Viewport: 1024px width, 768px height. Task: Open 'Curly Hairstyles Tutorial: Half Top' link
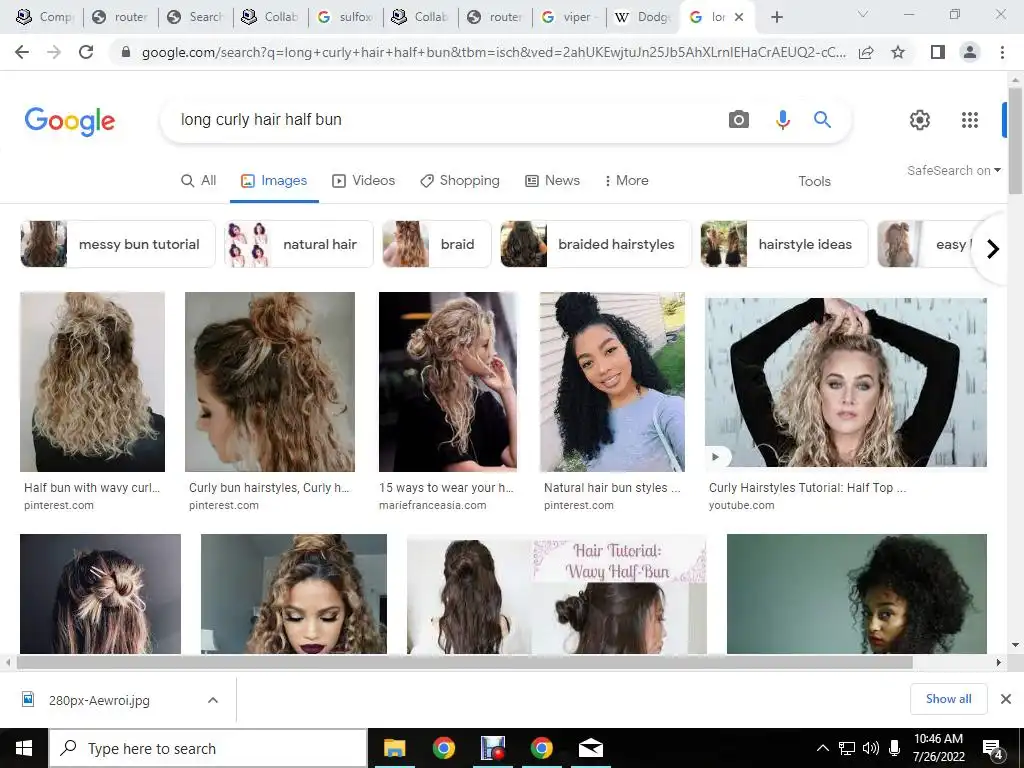[x=807, y=487]
